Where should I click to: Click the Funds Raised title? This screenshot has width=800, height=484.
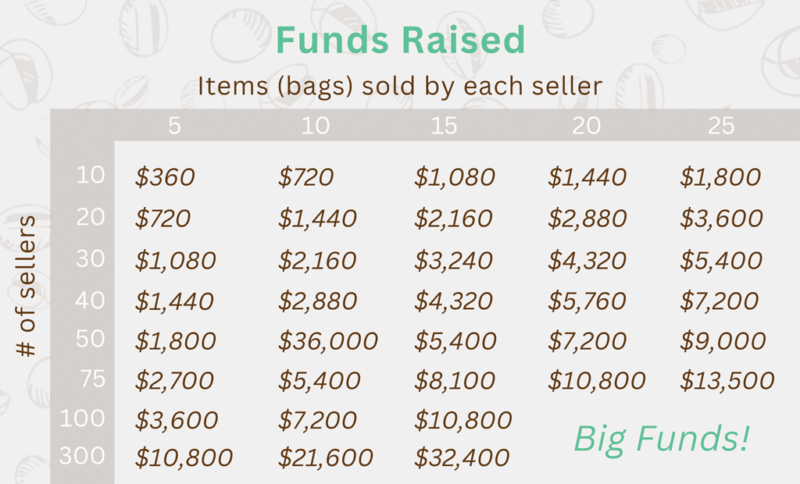pyautogui.click(x=399, y=40)
